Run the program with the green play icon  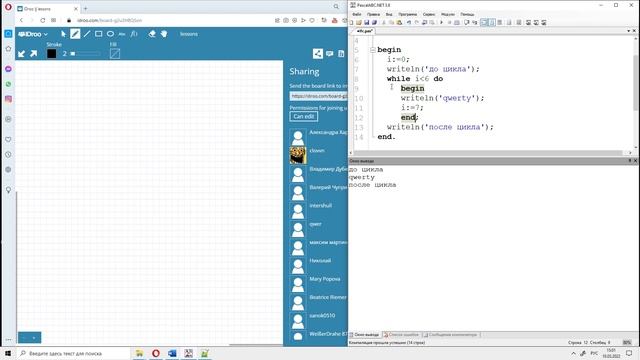(x=441, y=22)
